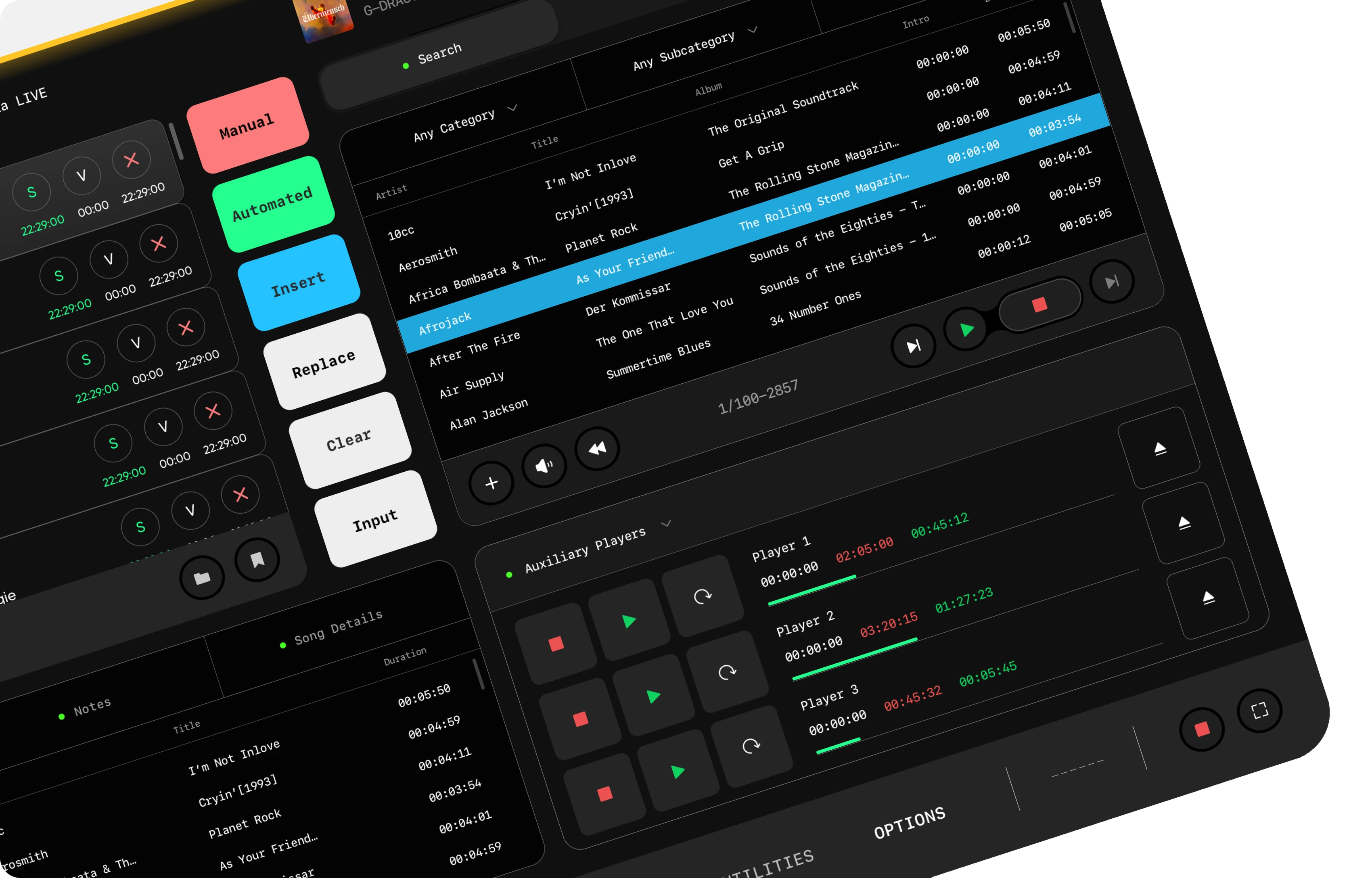Viewport: 1372px width, 878px height.
Task: Click the rewind double-arrow icon
Action: click(597, 449)
